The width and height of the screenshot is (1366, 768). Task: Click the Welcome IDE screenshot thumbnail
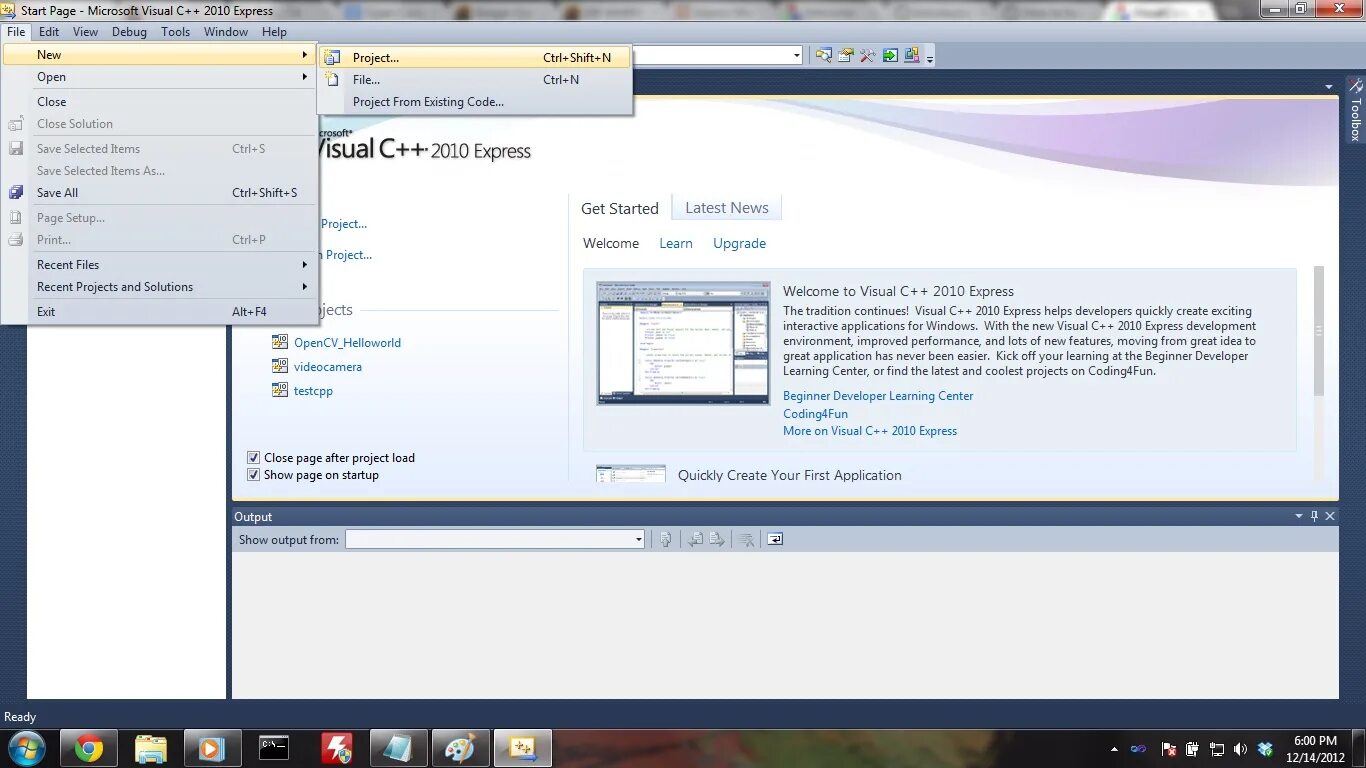click(684, 343)
